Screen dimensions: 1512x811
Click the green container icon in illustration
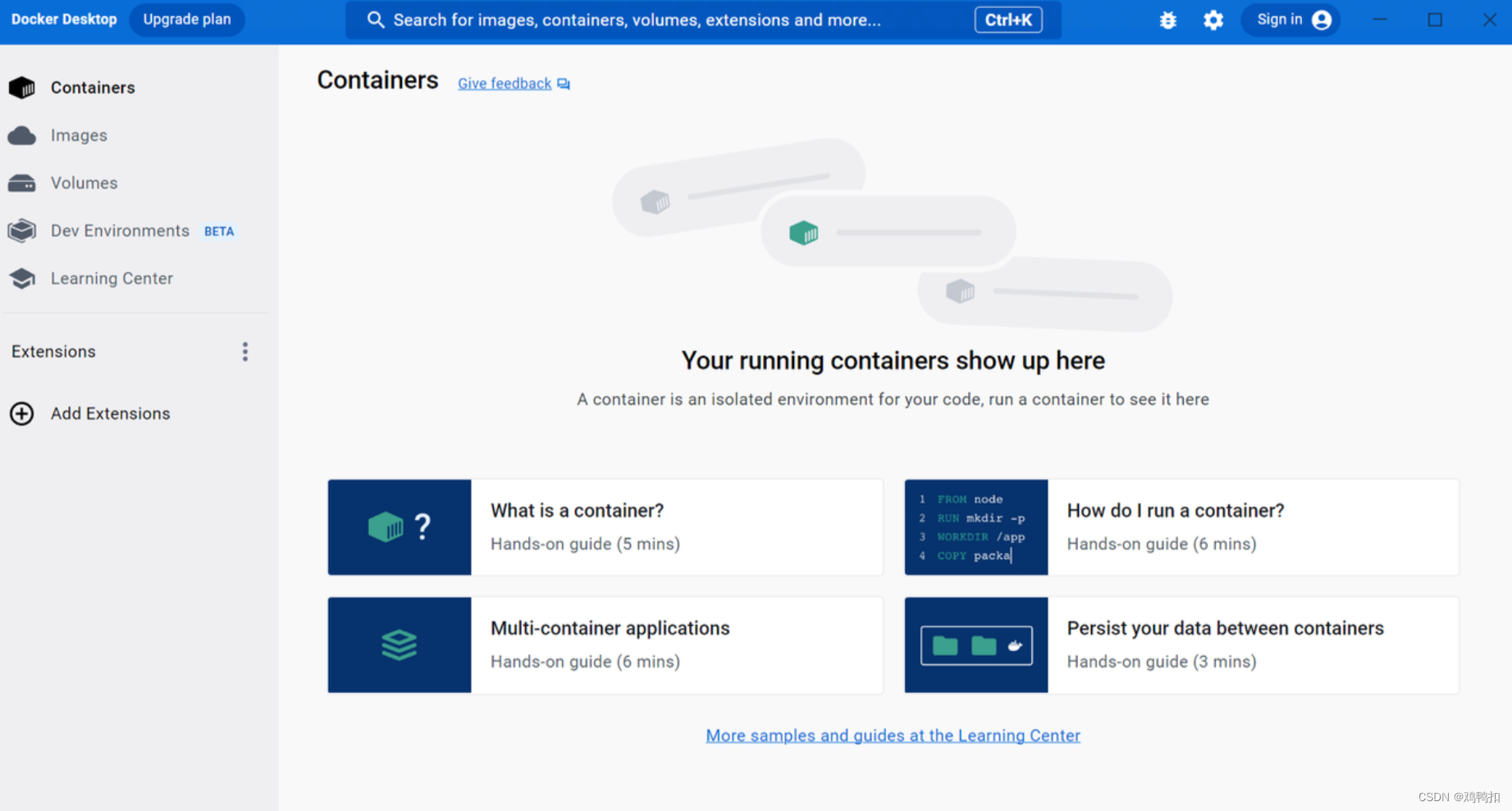(804, 233)
